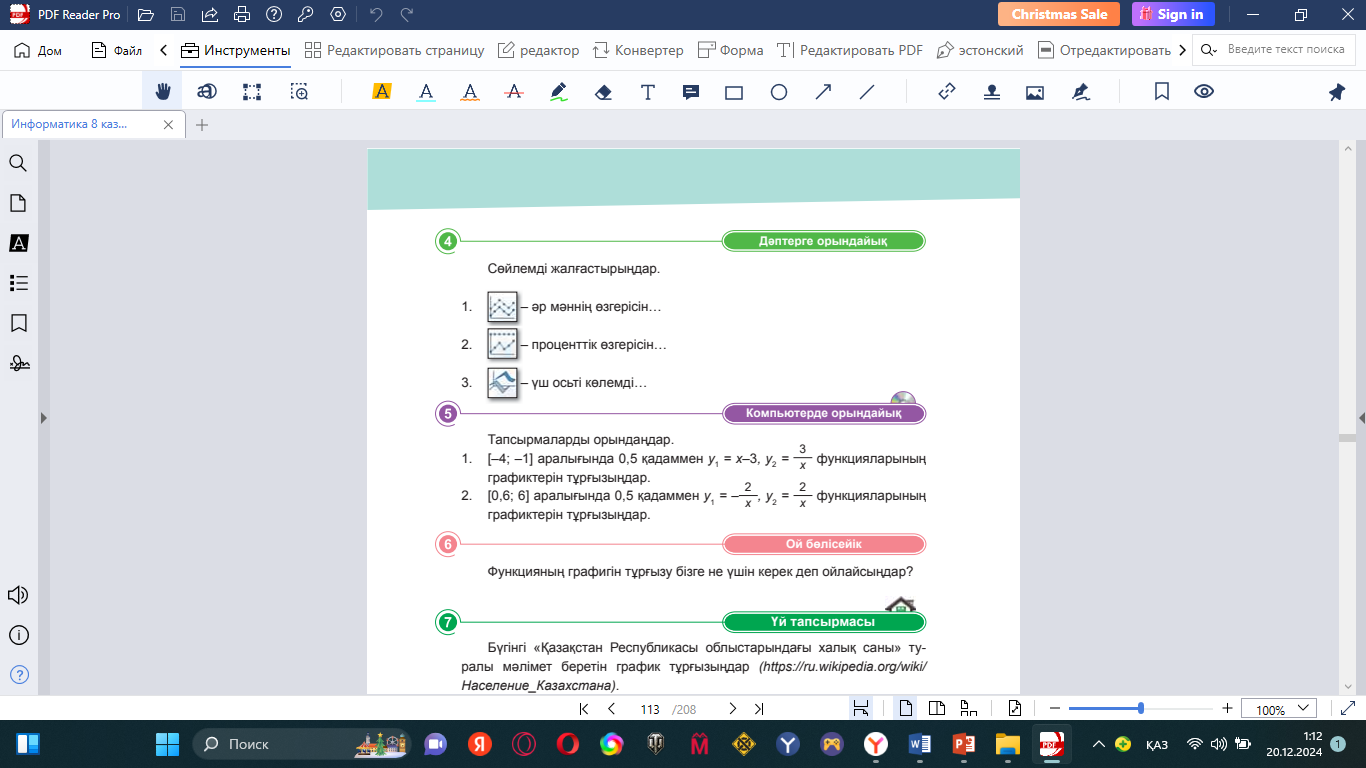This screenshot has height=768, width=1366.
Task: Select the Arrow drawing tool
Action: 823,92
